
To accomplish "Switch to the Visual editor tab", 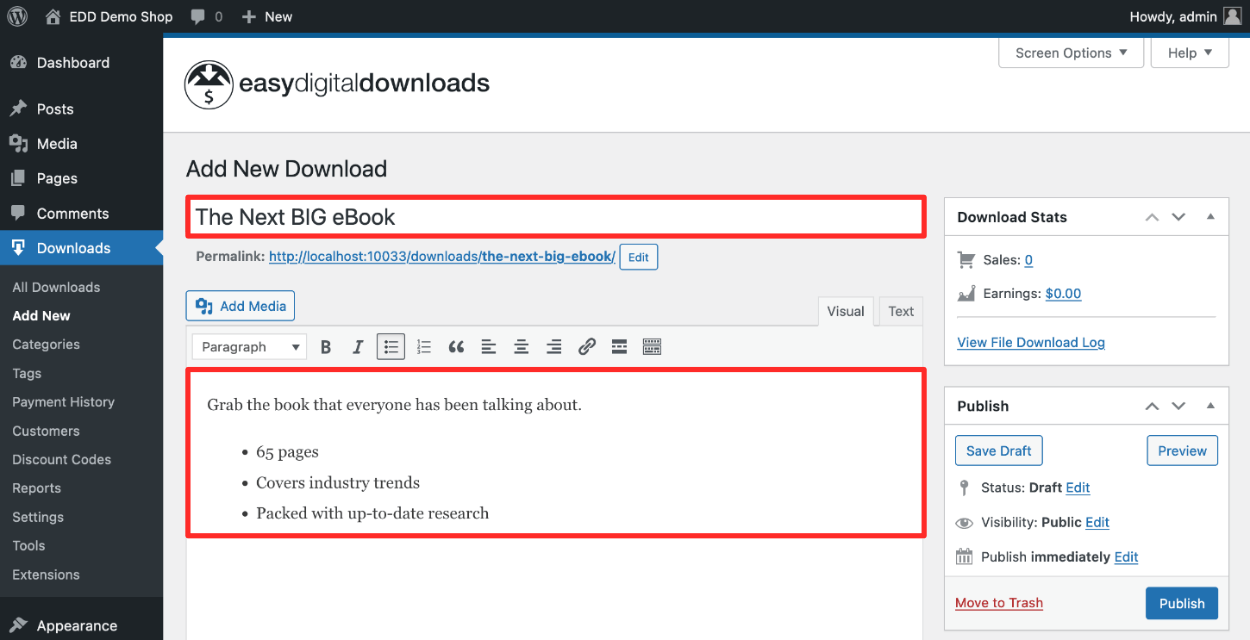I will 845,311.
